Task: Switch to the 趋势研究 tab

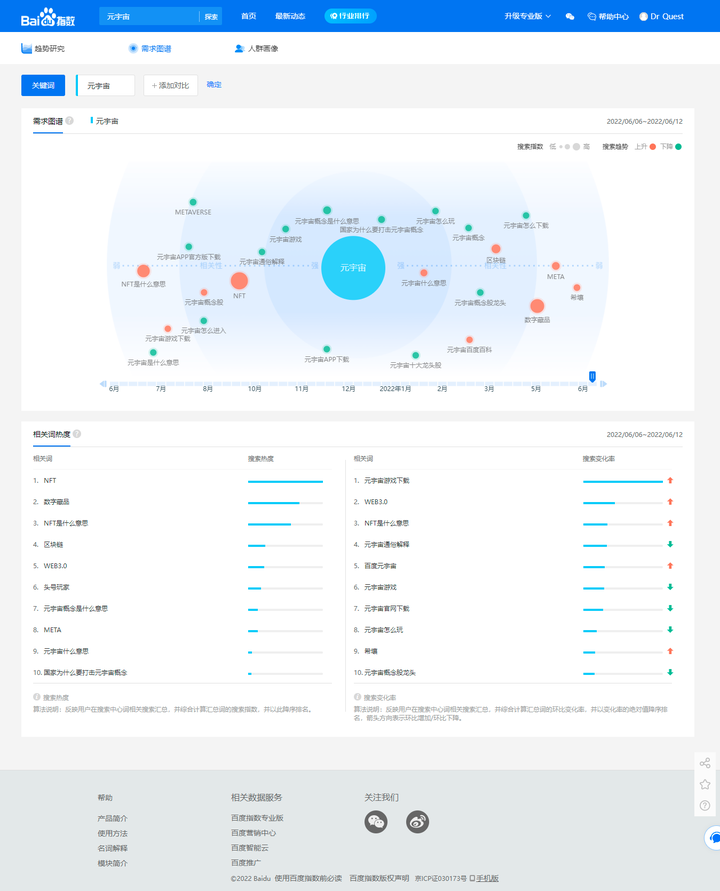Action: click(43, 48)
